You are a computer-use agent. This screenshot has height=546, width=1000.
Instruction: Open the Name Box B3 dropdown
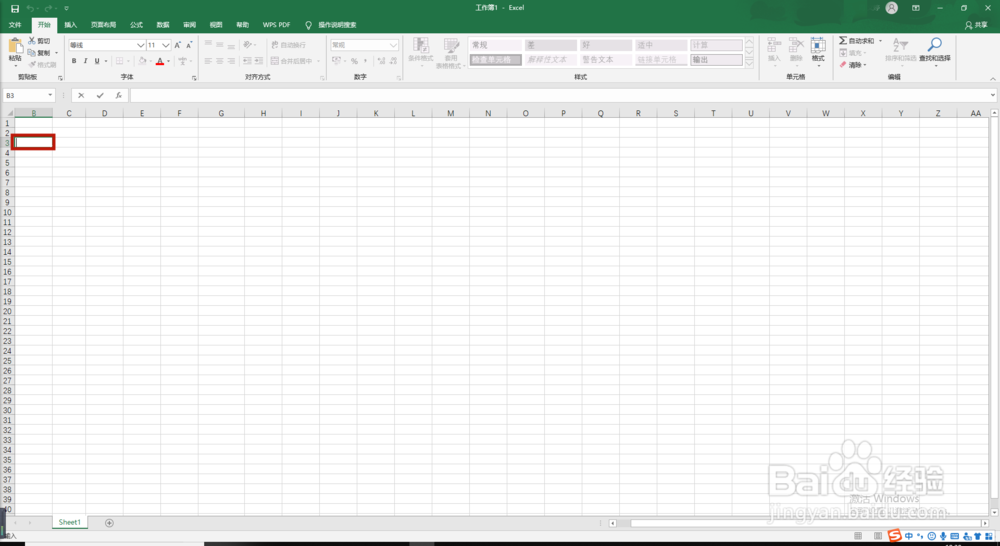[50, 96]
